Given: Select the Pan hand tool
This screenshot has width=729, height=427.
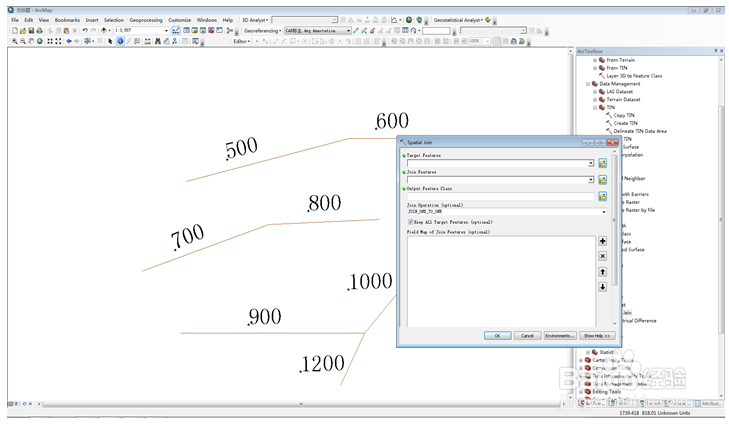Looking at the screenshot, I should [31, 41].
